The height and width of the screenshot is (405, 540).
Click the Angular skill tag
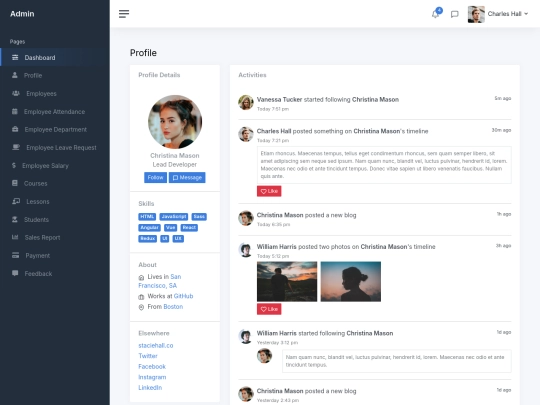[149, 228]
